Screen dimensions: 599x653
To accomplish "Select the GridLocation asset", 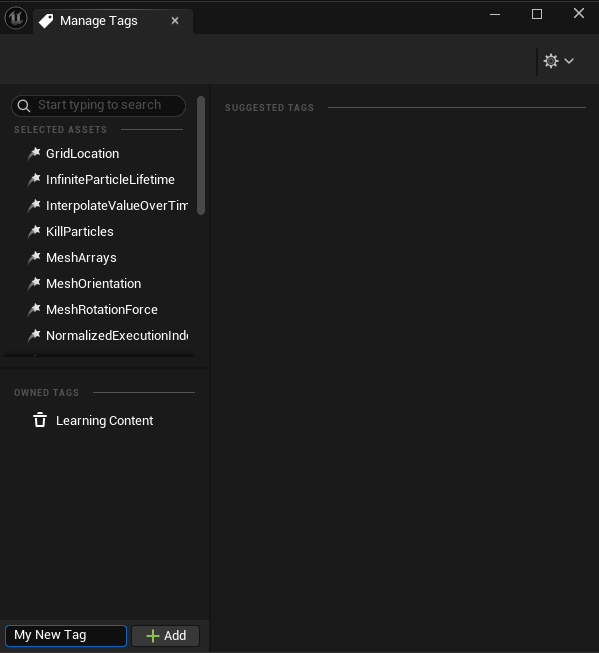I will (82, 154).
